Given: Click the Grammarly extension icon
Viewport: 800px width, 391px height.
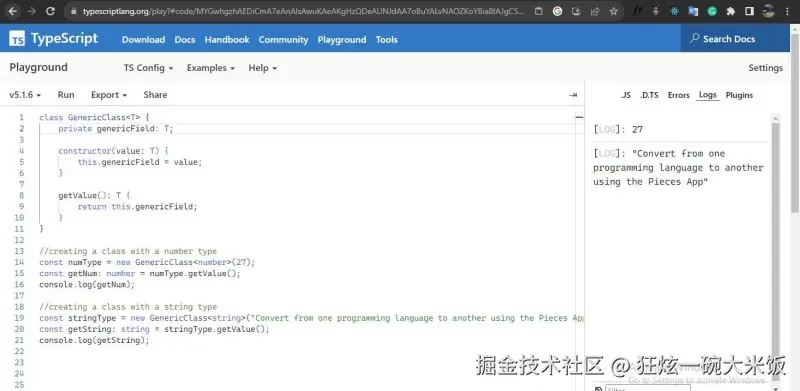Looking at the screenshot, I should pos(712,11).
